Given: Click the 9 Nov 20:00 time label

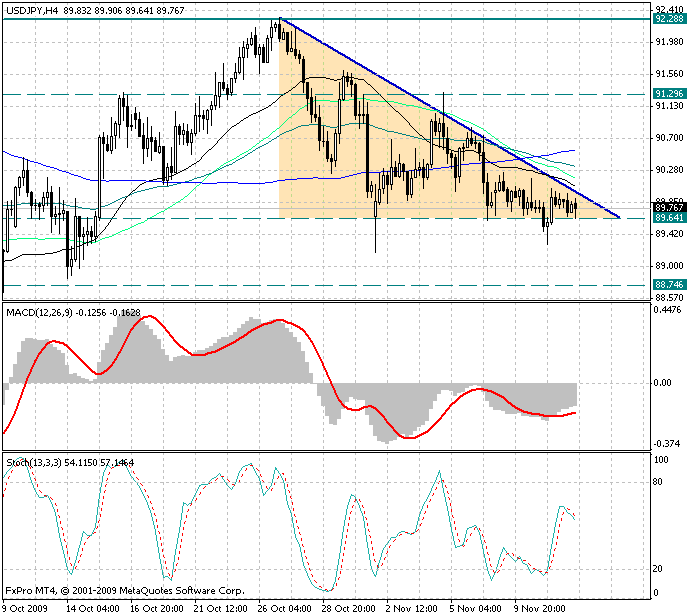Looking at the screenshot, I should click(x=539, y=609).
